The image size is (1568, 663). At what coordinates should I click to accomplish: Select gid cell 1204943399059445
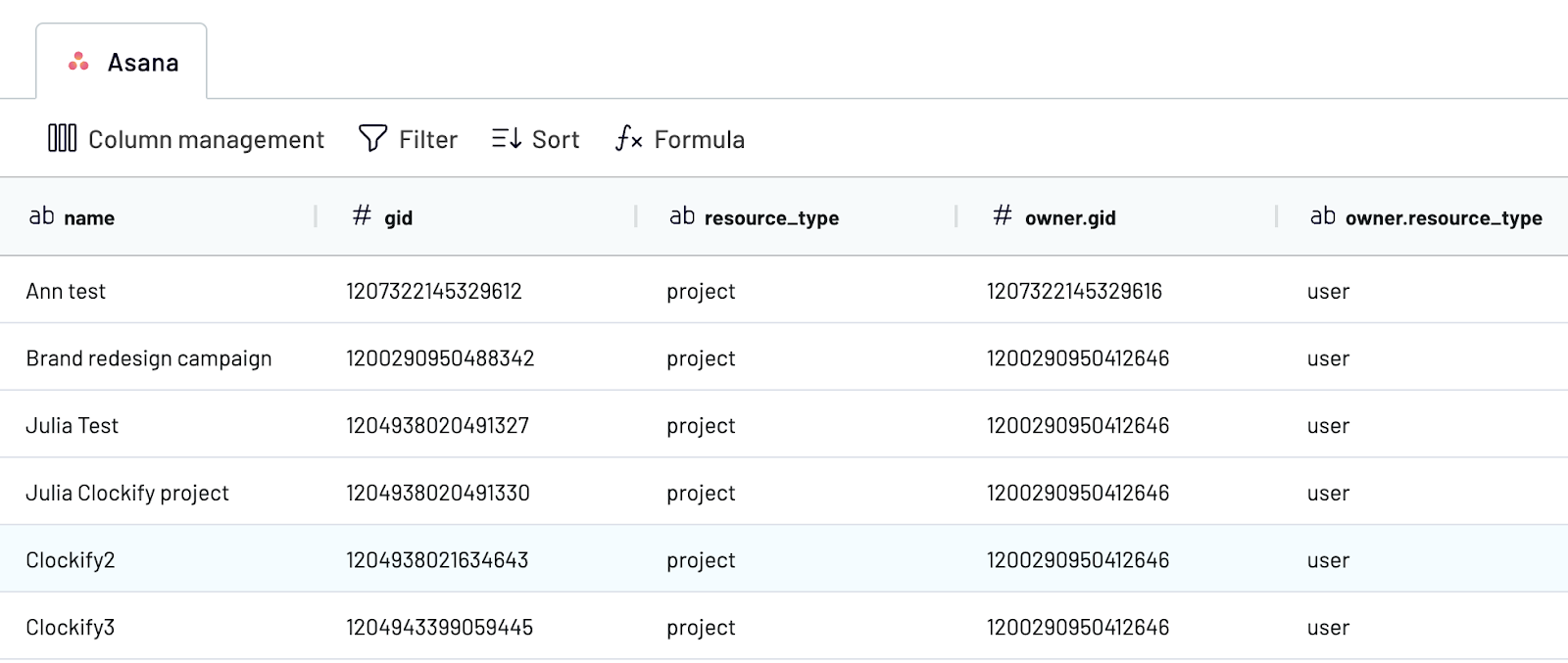tap(439, 627)
